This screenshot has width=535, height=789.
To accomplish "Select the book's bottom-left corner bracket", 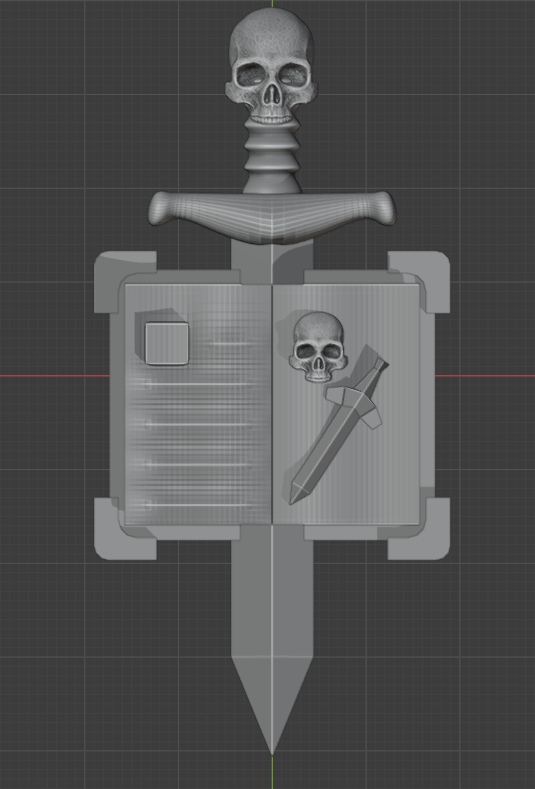I will [123, 529].
